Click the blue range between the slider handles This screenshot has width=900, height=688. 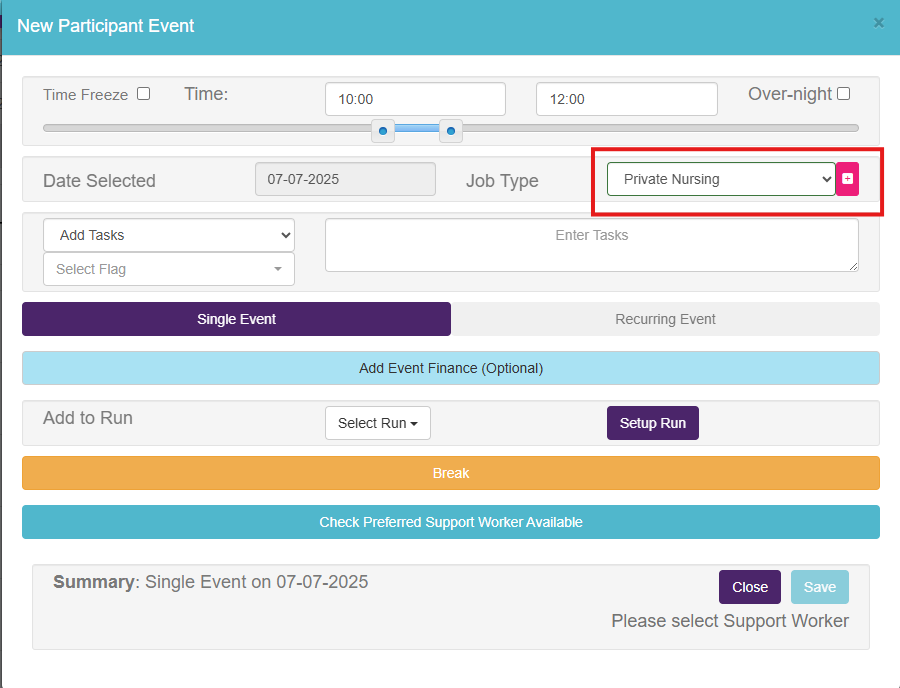[417, 129]
